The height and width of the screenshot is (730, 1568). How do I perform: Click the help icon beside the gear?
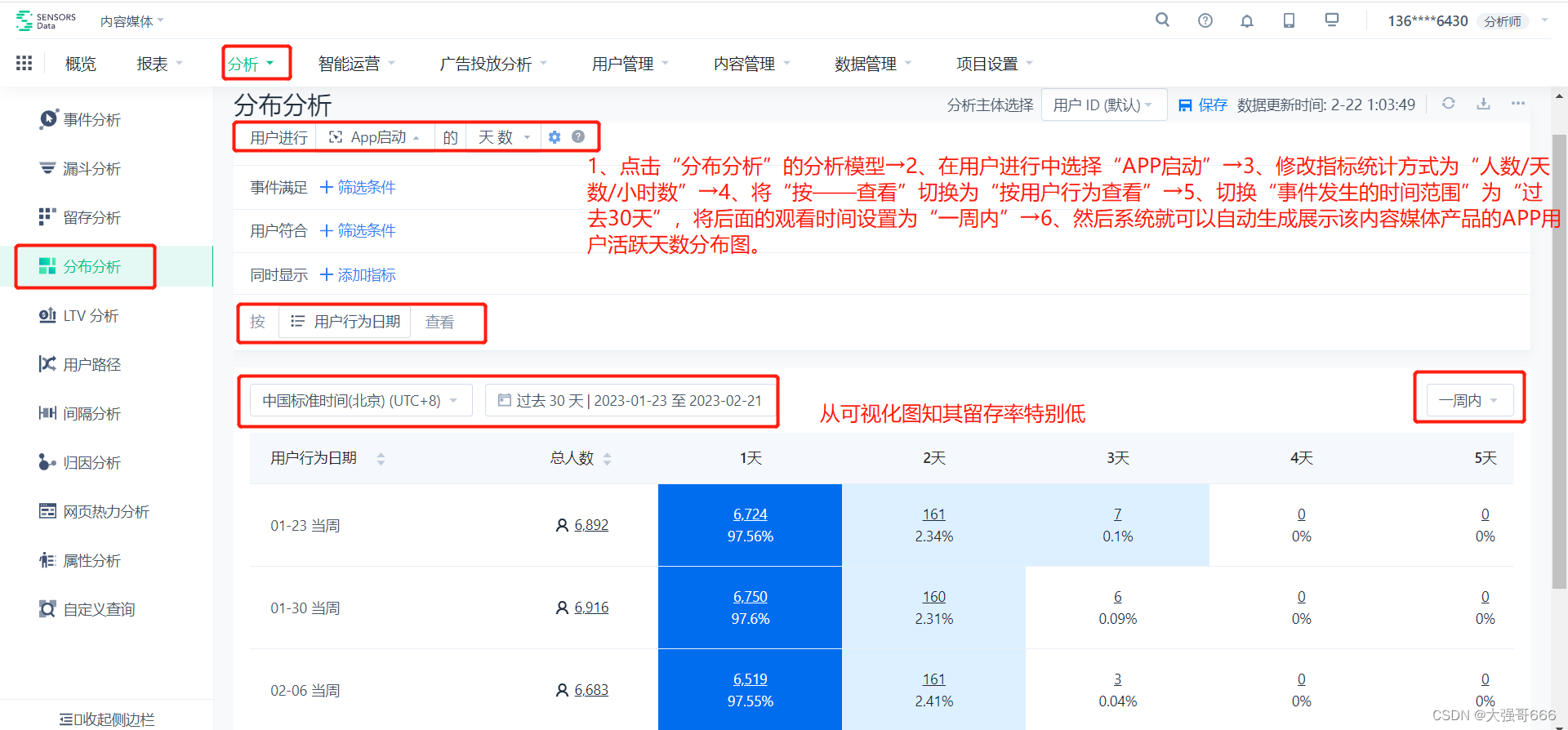coord(578,136)
